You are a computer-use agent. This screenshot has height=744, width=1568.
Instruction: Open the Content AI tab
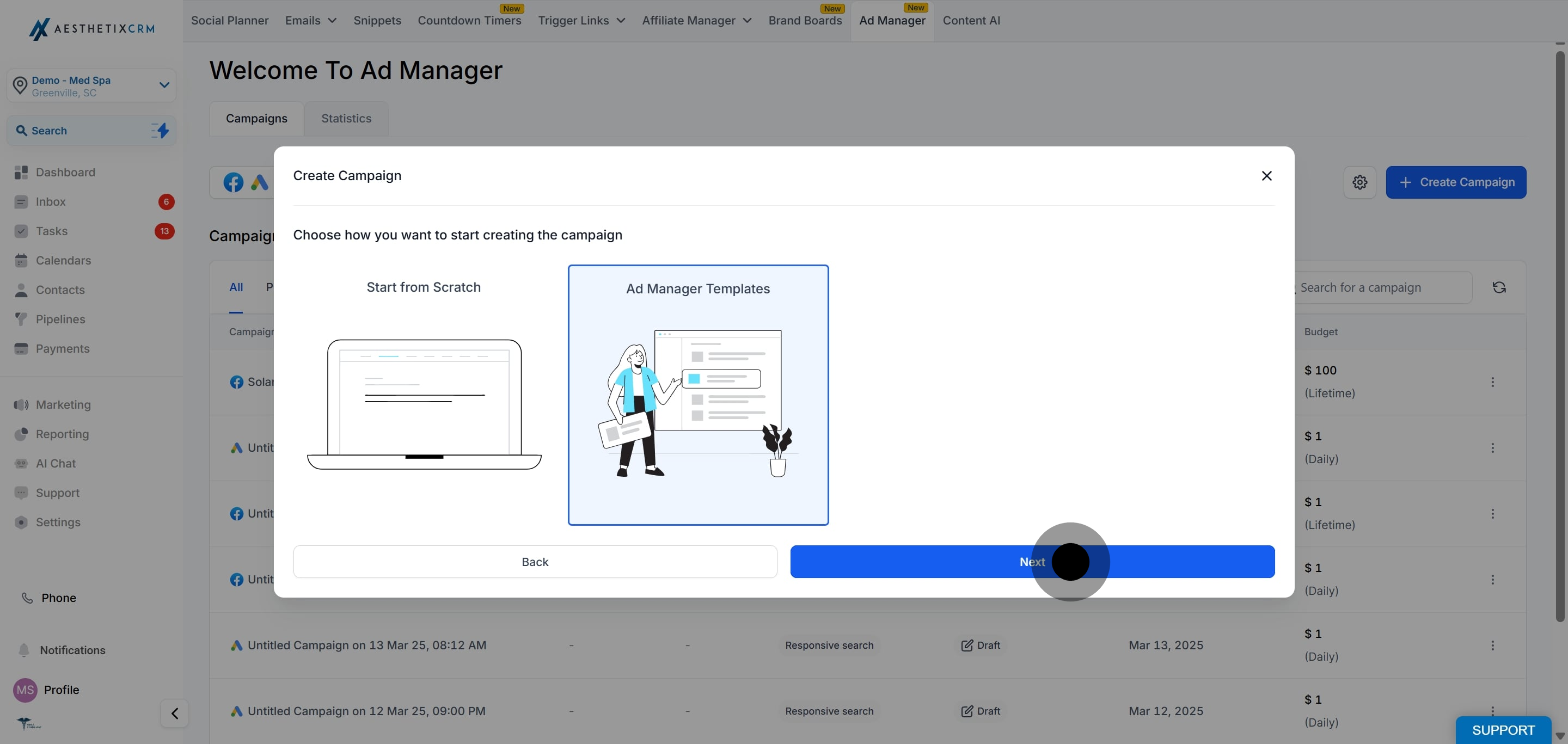point(971,21)
